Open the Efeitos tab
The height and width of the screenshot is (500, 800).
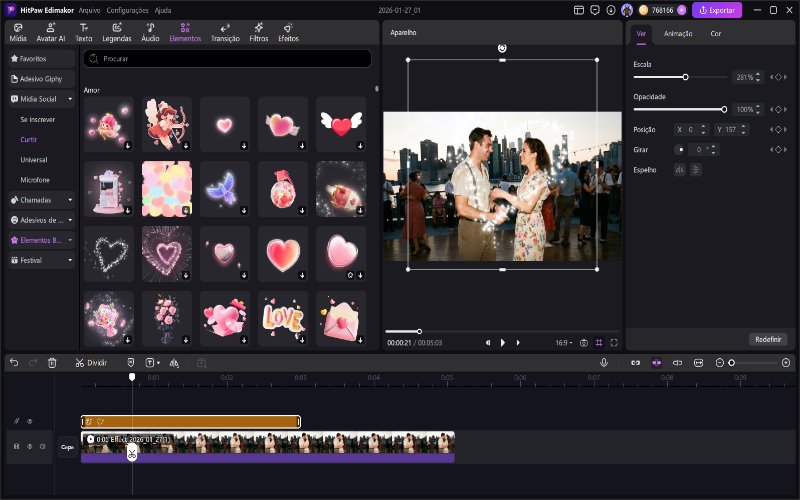(x=288, y=33)
